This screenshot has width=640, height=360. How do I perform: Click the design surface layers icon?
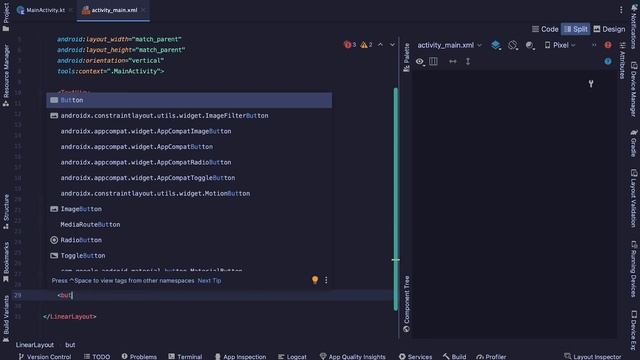click(x=496, y=45)
